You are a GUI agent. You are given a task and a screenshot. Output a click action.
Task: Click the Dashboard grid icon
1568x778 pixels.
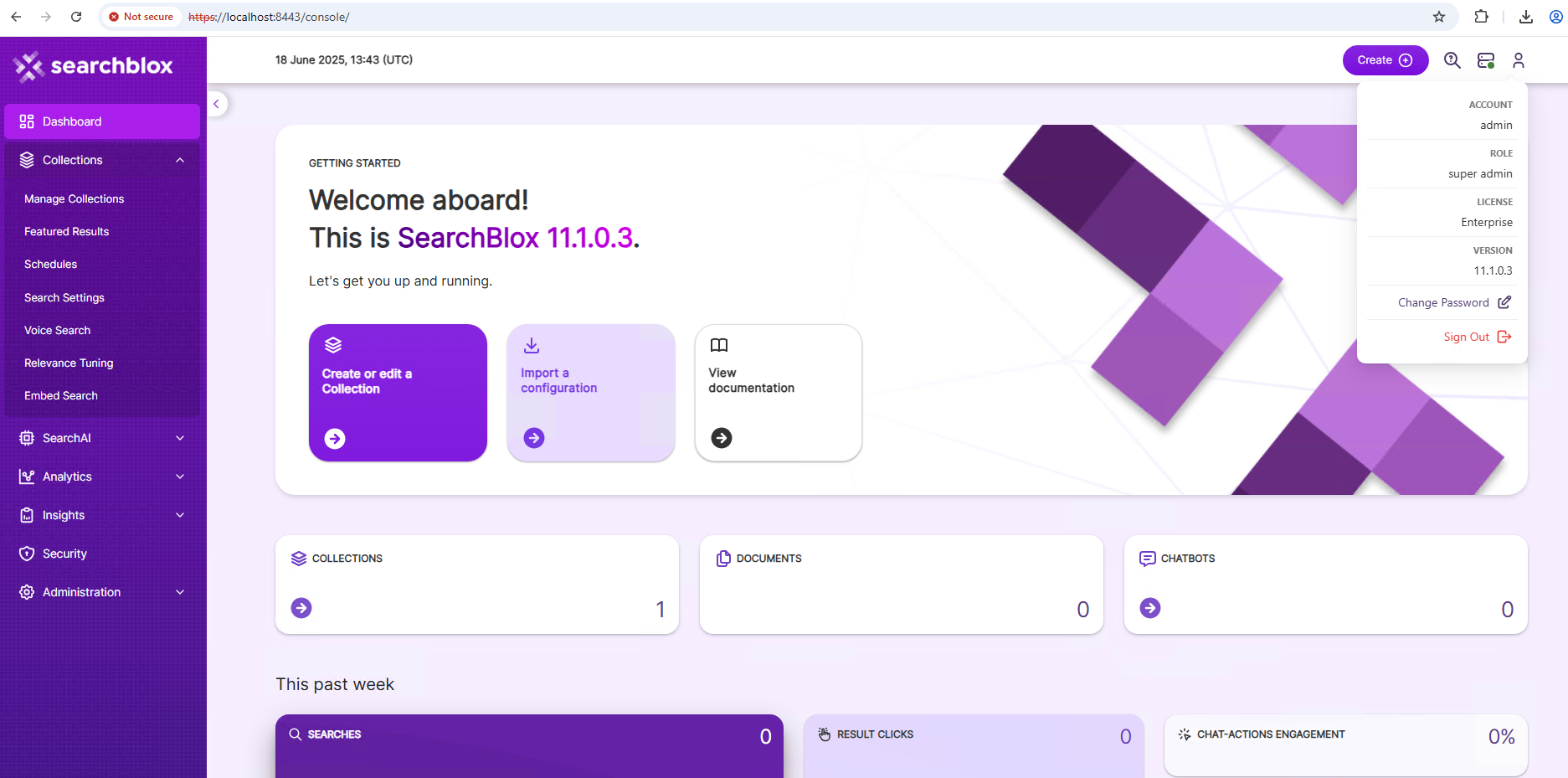[27, 121]
